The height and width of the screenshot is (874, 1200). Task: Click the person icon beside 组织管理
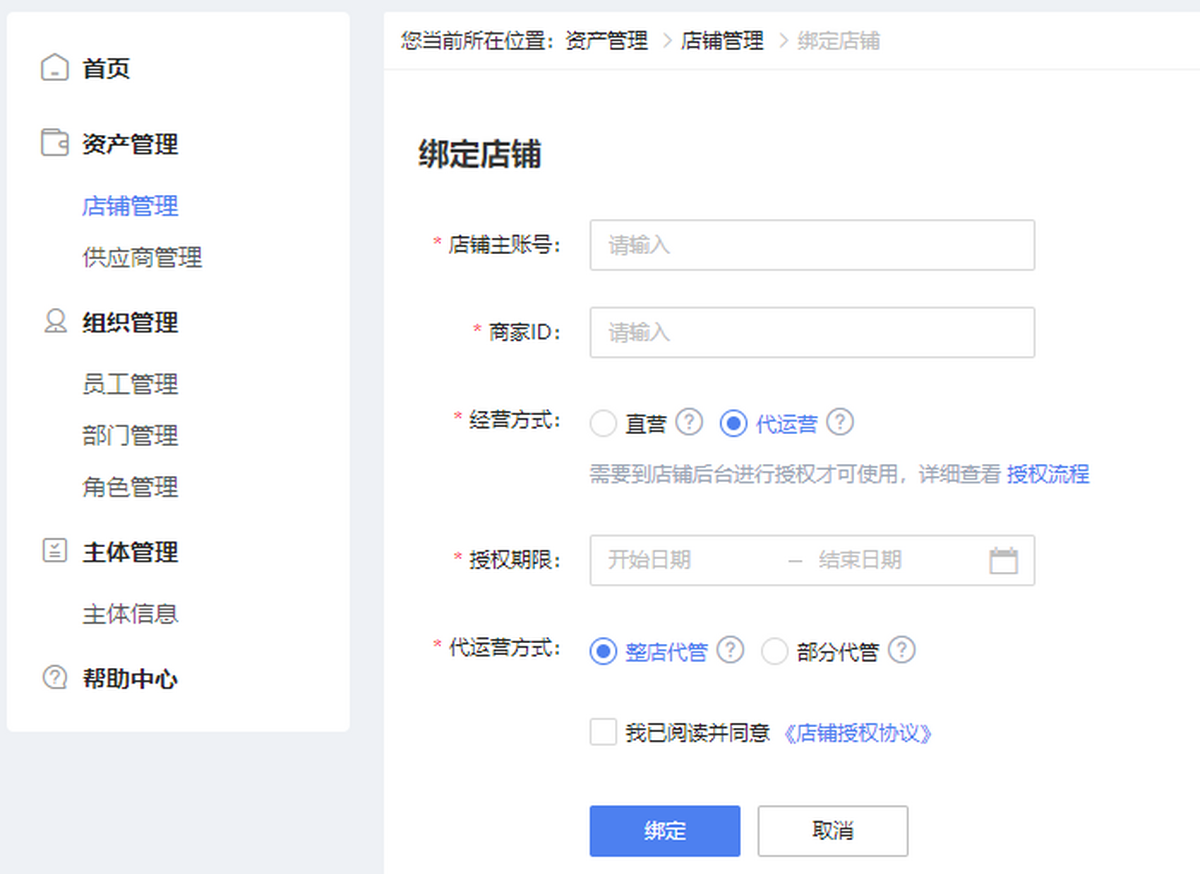click(x=55, y=322)
